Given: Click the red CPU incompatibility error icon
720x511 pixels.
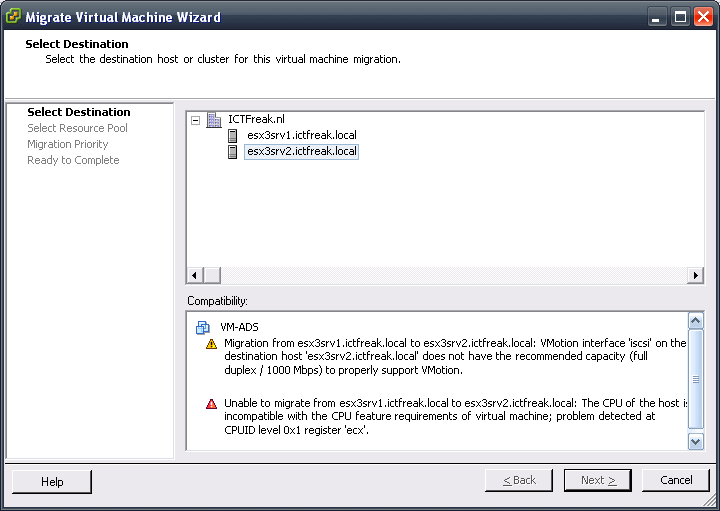Looking at the screenshot, I should [x=211, y=404].
